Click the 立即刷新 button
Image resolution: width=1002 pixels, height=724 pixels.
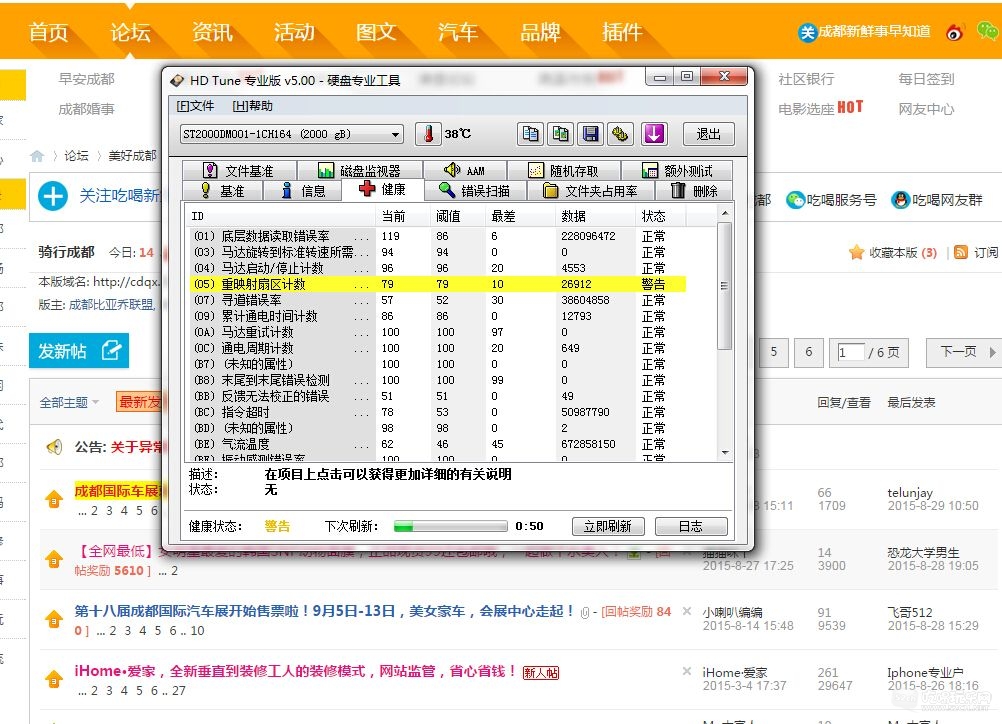608,527
